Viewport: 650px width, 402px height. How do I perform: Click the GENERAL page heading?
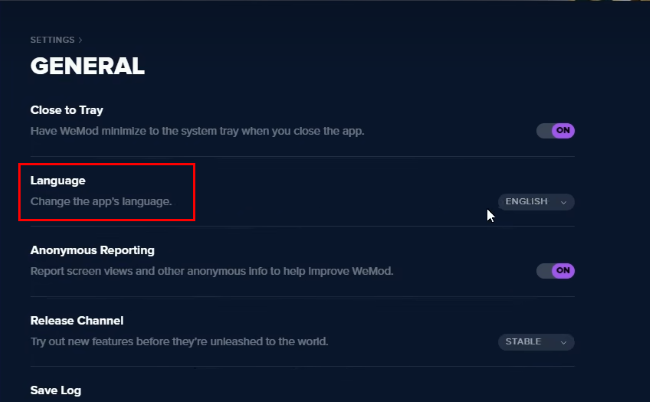coord(88,67)
